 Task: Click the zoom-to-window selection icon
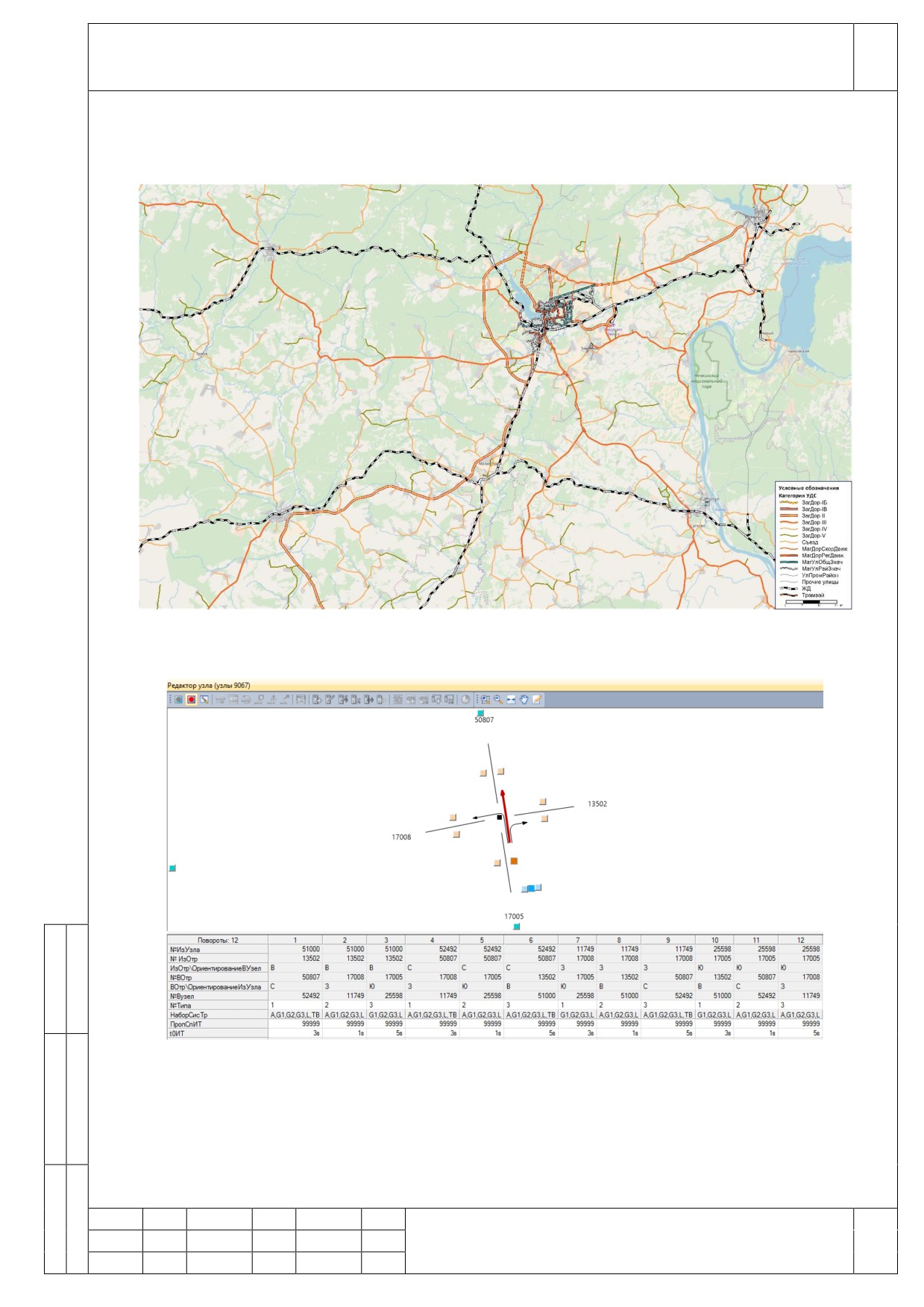[485, 699]
